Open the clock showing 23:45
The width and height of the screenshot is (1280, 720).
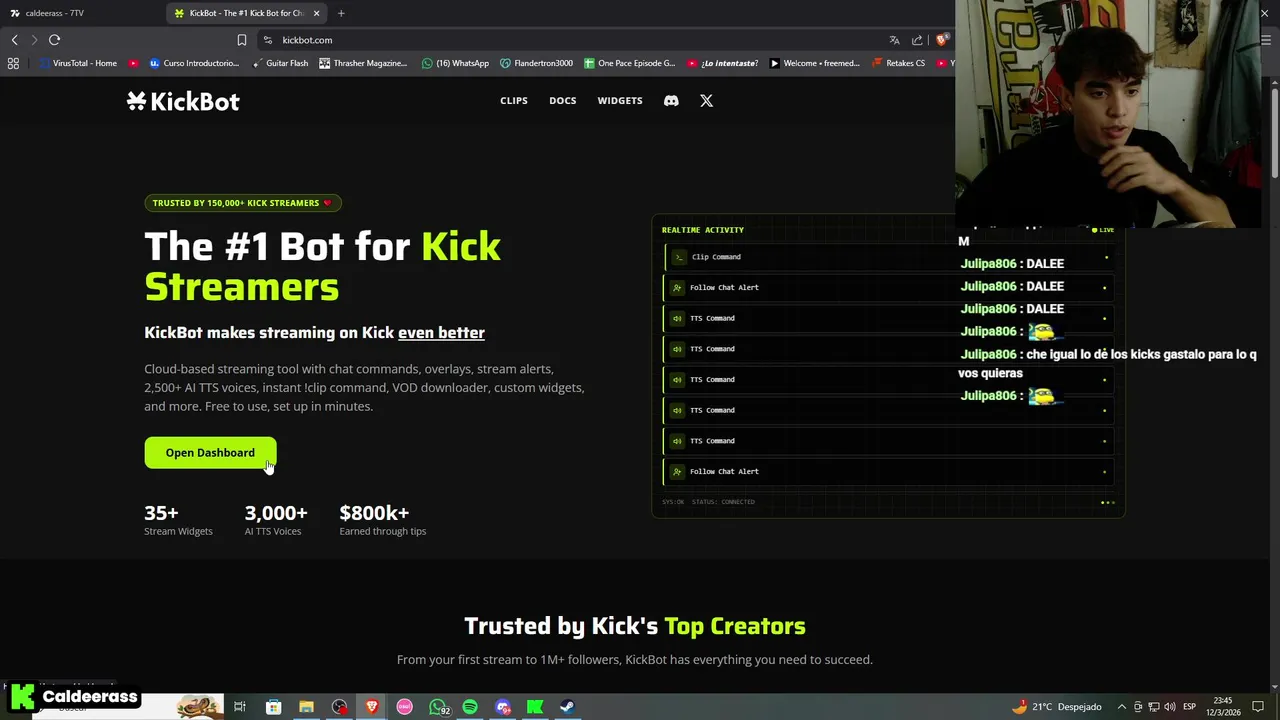1222,707
